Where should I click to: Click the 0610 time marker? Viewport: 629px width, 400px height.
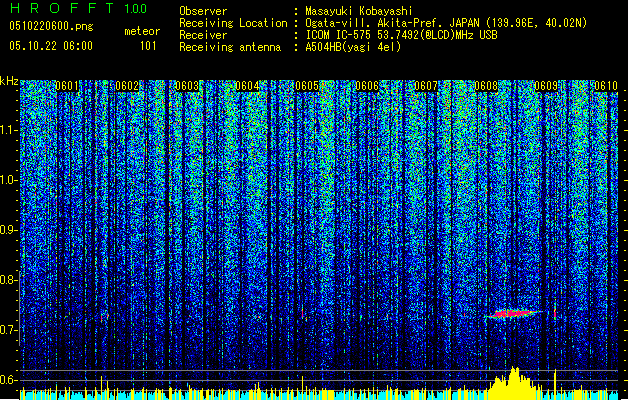(606, 86)
